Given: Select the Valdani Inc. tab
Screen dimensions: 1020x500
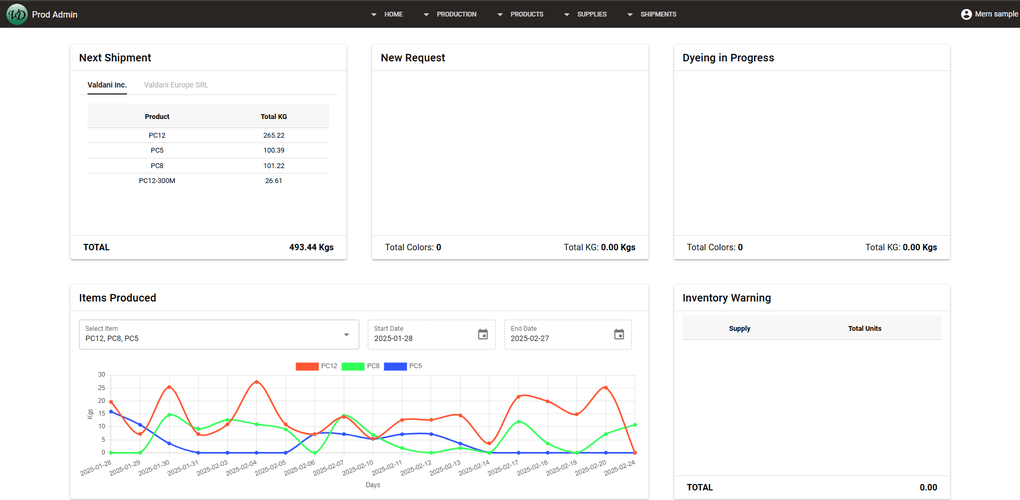Looking at the screenshot, I should click(x=107, y=85).
